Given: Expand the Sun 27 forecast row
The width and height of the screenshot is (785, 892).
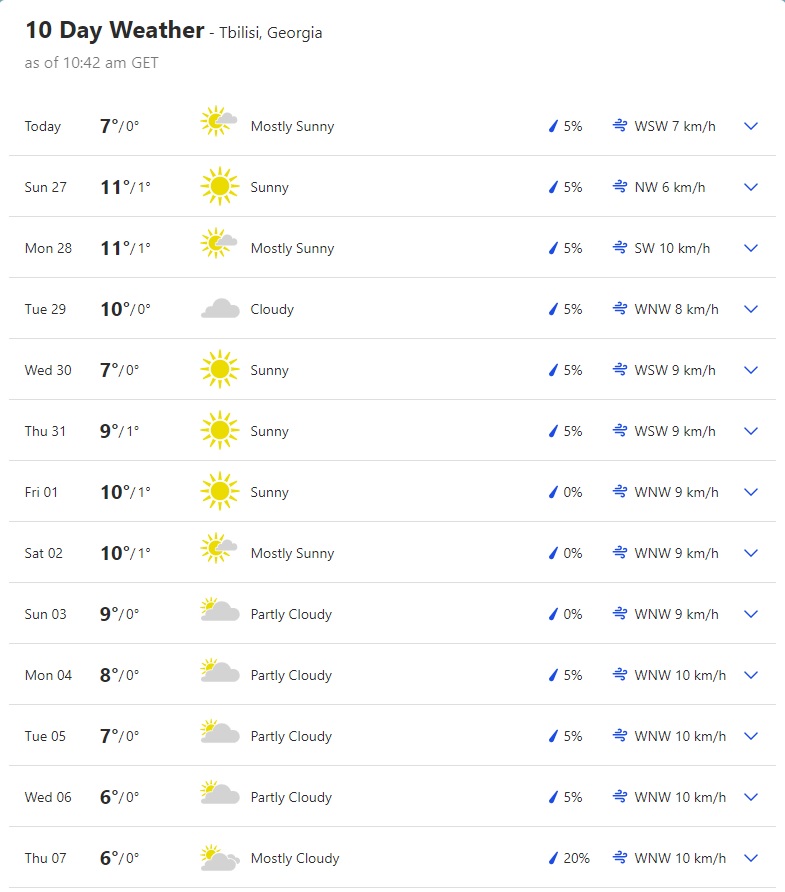Looking at the screenshot, I should click(x=751, y=187).
